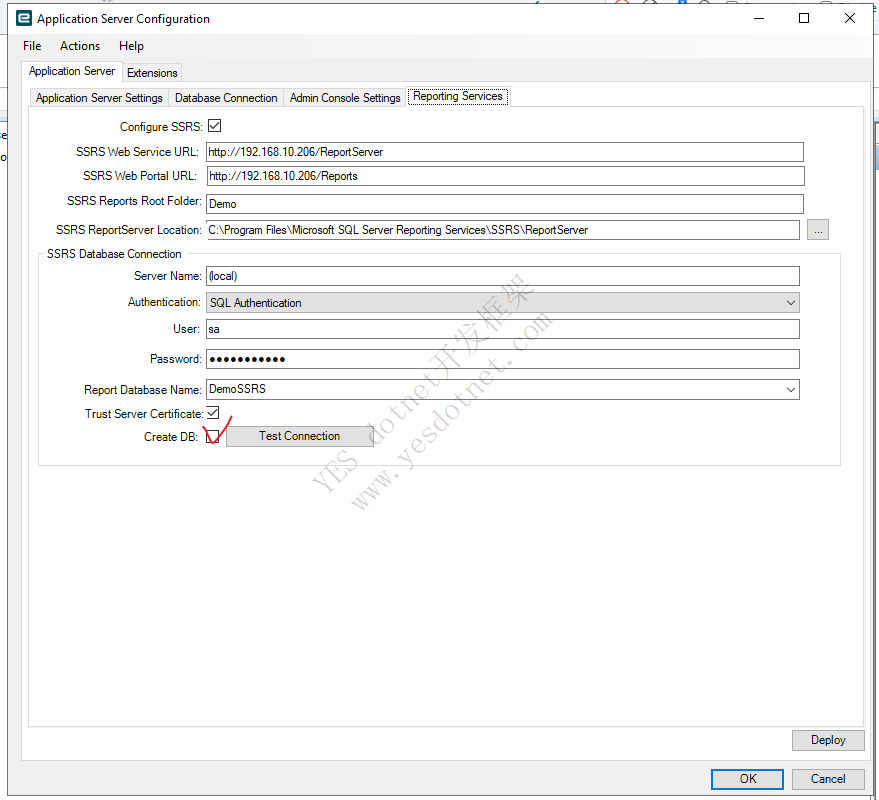Click the application icon in title bar
The image size is (879, 800).
click(x=24, y=18)
